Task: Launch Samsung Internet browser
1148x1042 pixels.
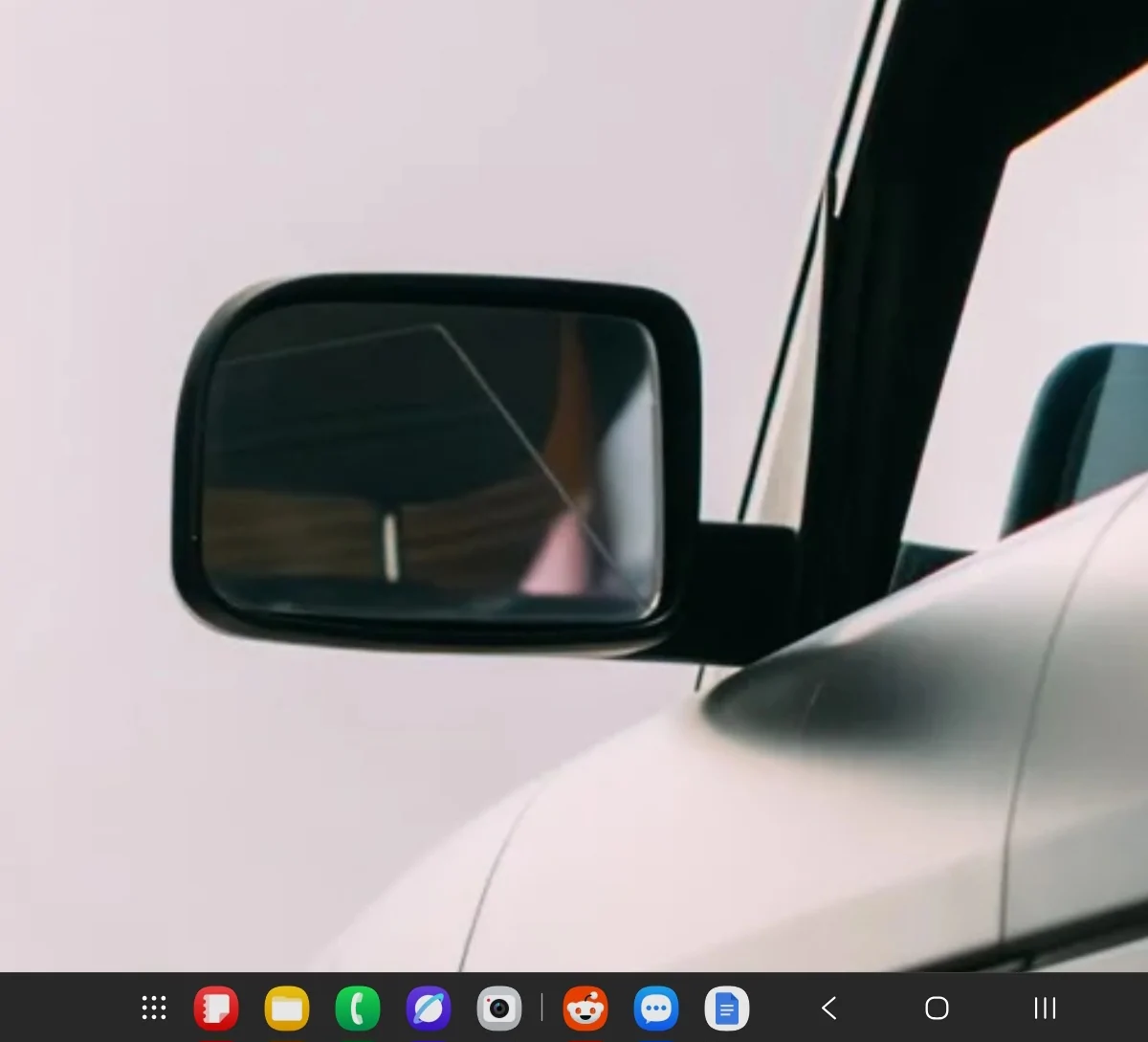Action: [x=429, y=1008]
